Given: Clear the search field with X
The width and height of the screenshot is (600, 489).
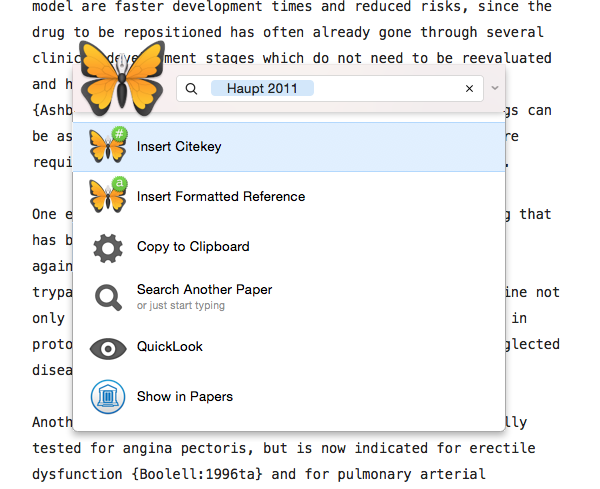Looking at the screenshot, I should [x=469, y=89].
